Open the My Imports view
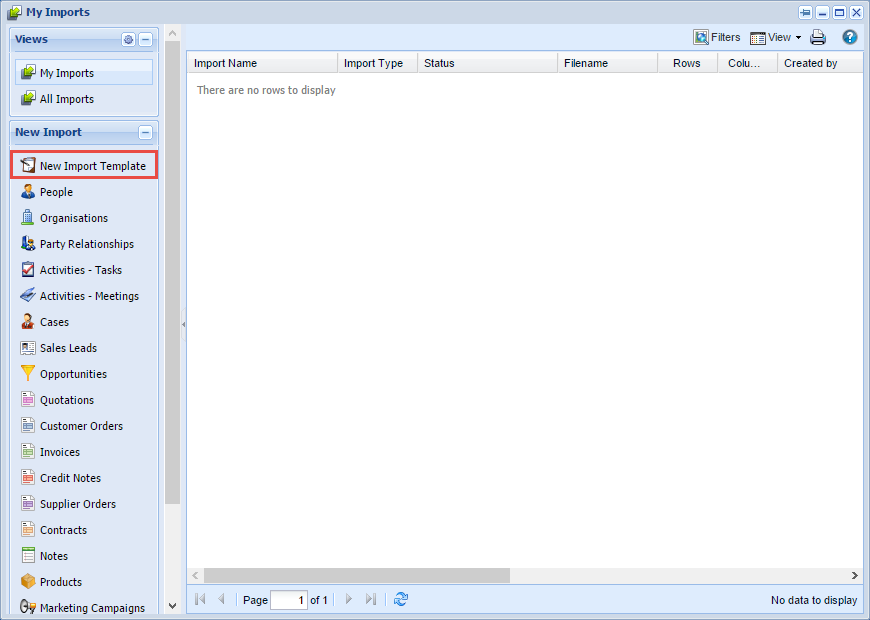870x620 pixels. click(x=84, y=73)
